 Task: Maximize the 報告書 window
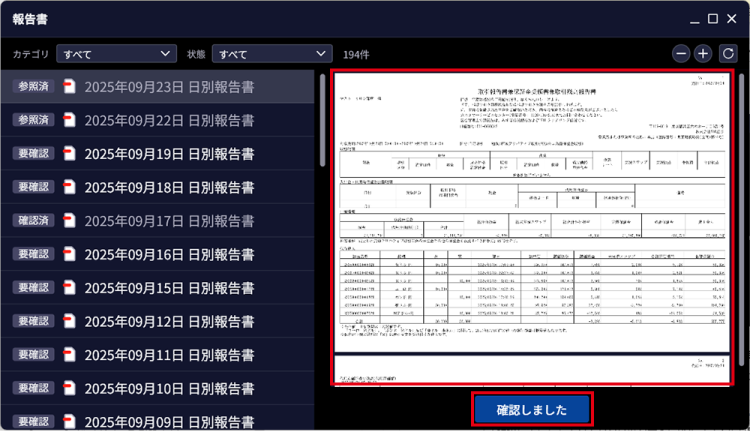tap(713, 18)
